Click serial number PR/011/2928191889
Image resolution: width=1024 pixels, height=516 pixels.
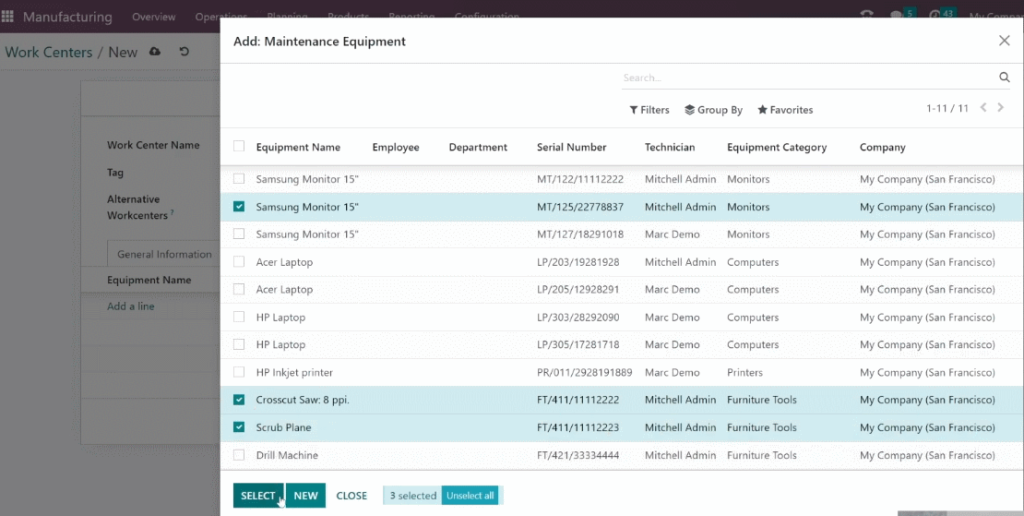[x=584, y=372]
